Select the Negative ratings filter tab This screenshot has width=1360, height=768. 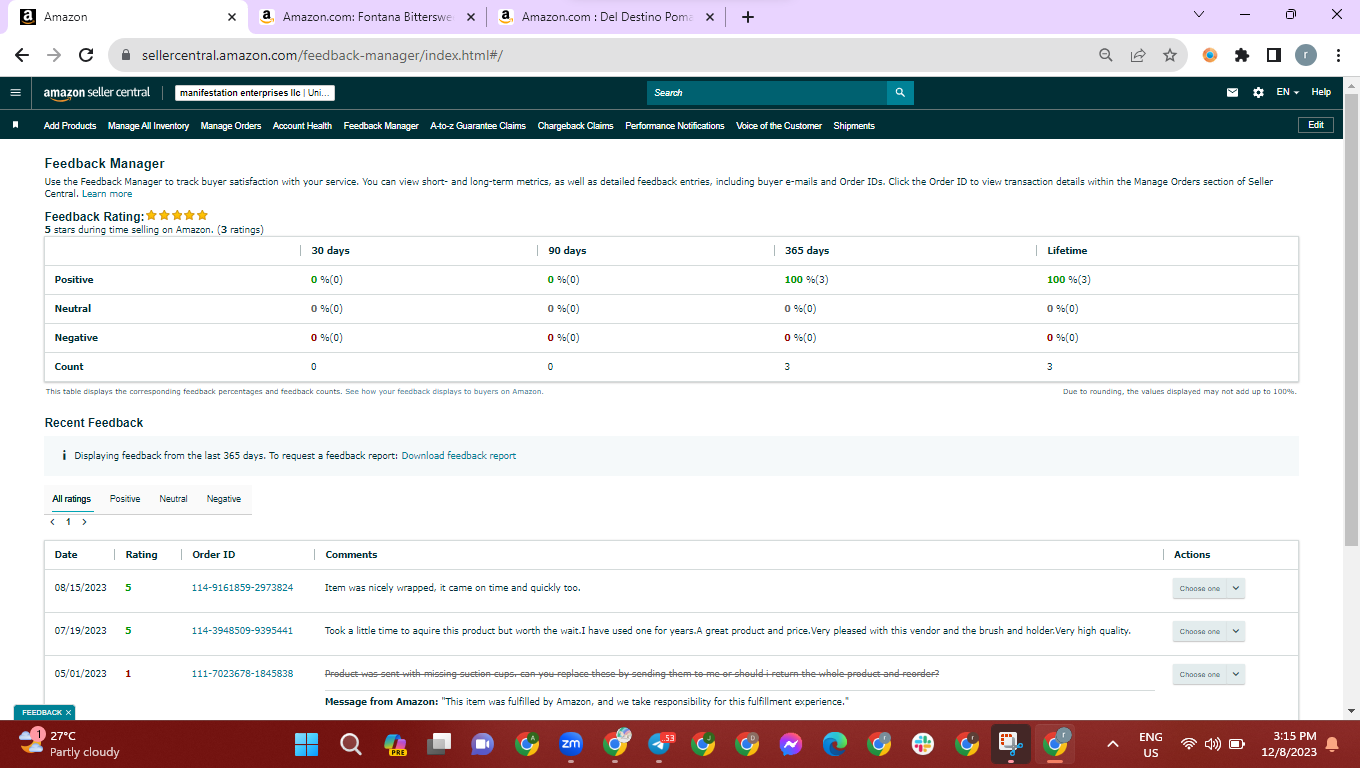pos(224,499)
